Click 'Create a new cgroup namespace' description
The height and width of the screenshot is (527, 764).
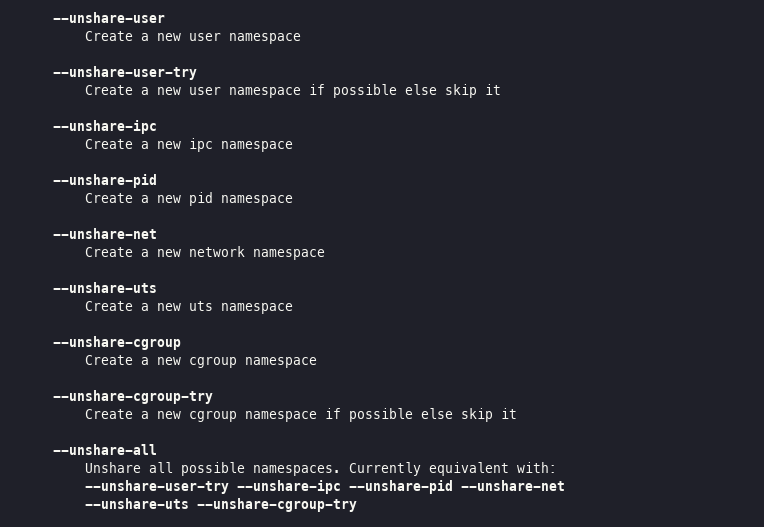coord(201,361)
